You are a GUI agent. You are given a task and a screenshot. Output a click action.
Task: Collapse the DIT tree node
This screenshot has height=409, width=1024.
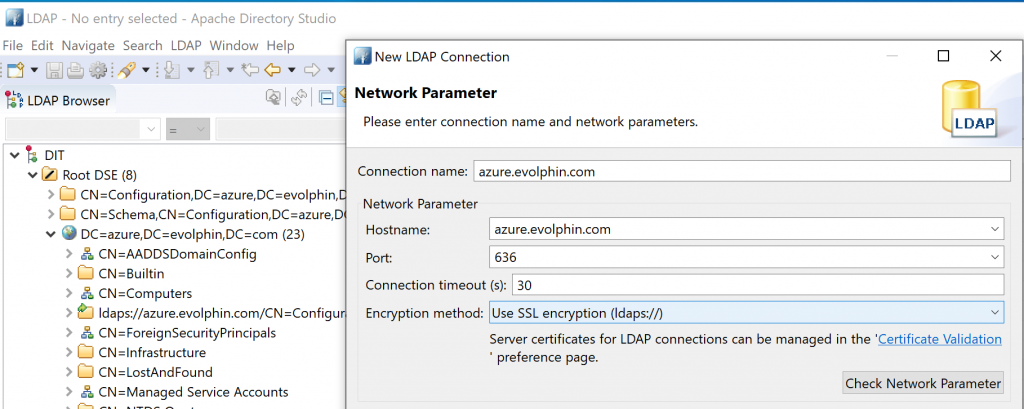tap(14, 155)
